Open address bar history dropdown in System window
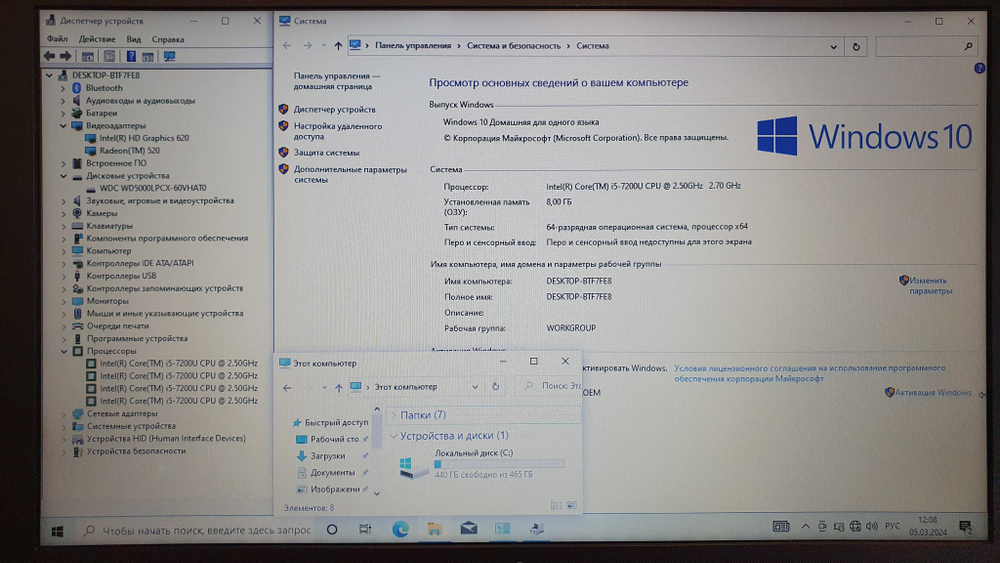This screenshot has height=563, width=1000. (x=834, y=47)
